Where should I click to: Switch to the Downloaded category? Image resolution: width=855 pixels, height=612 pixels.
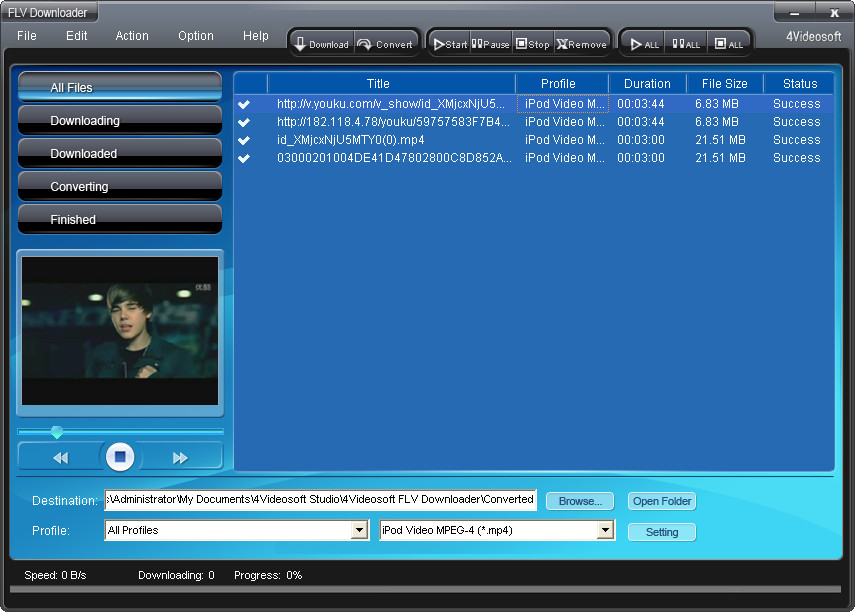(120, 153)
